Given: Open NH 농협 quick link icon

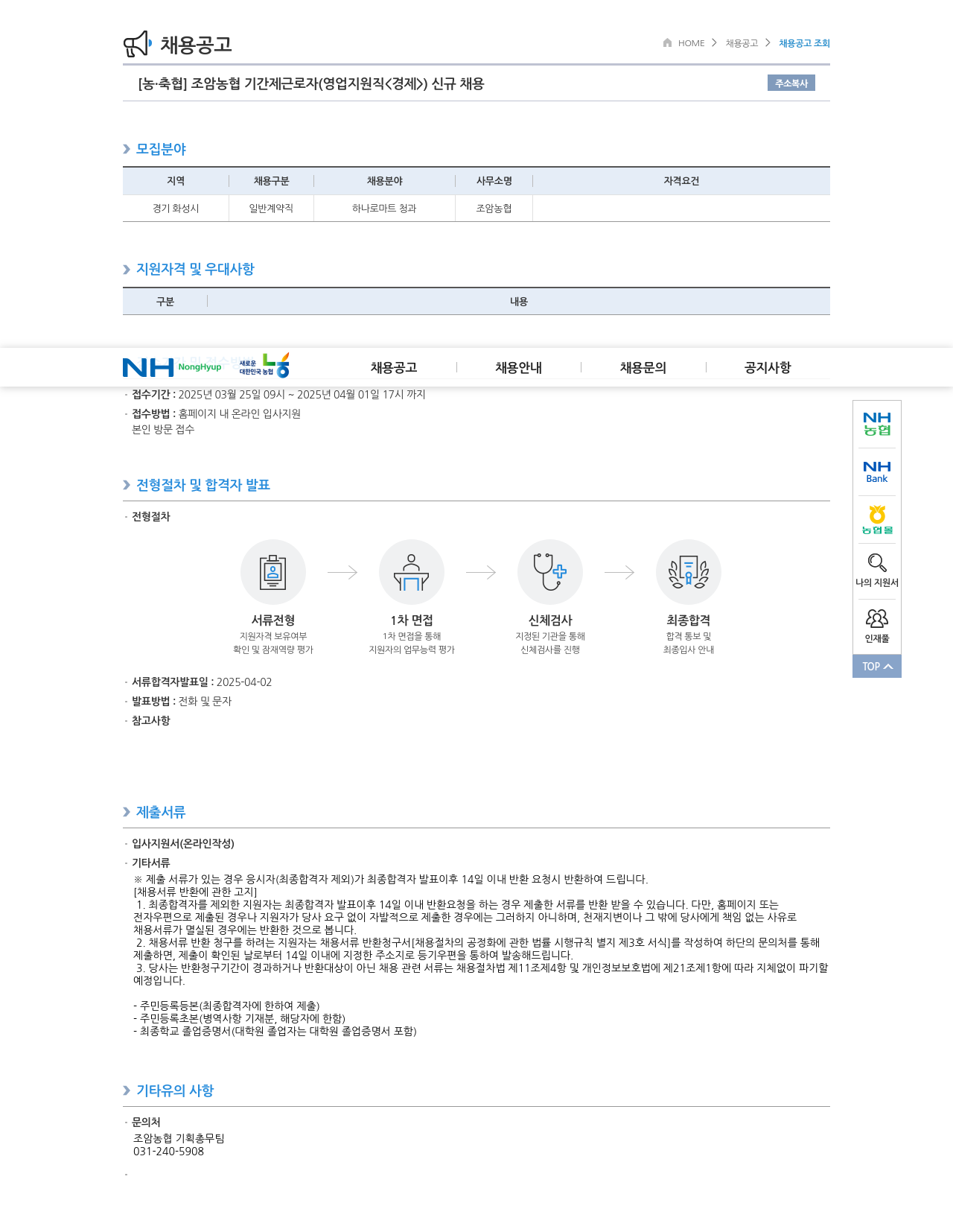Looking at the screenshot, I should 877,424.
